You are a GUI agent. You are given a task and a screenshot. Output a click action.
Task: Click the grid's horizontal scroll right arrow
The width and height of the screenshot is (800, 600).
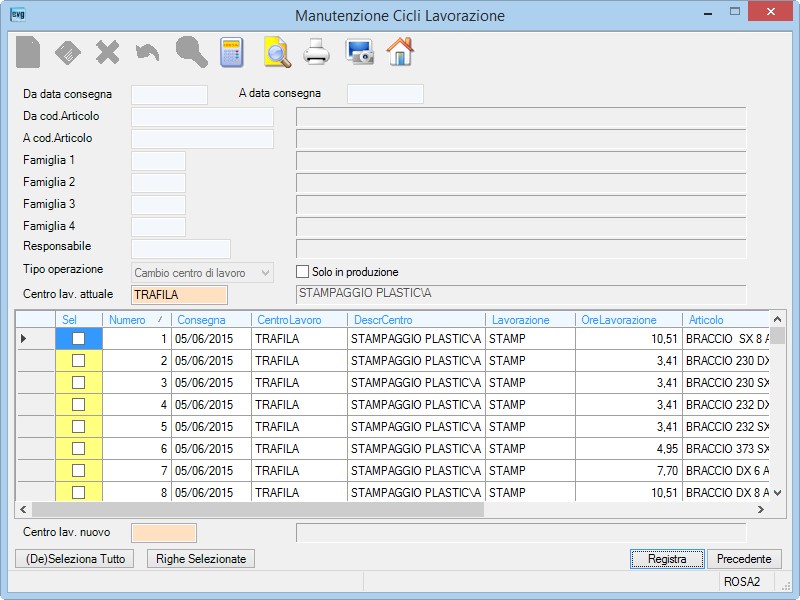(x=761, y=509)
